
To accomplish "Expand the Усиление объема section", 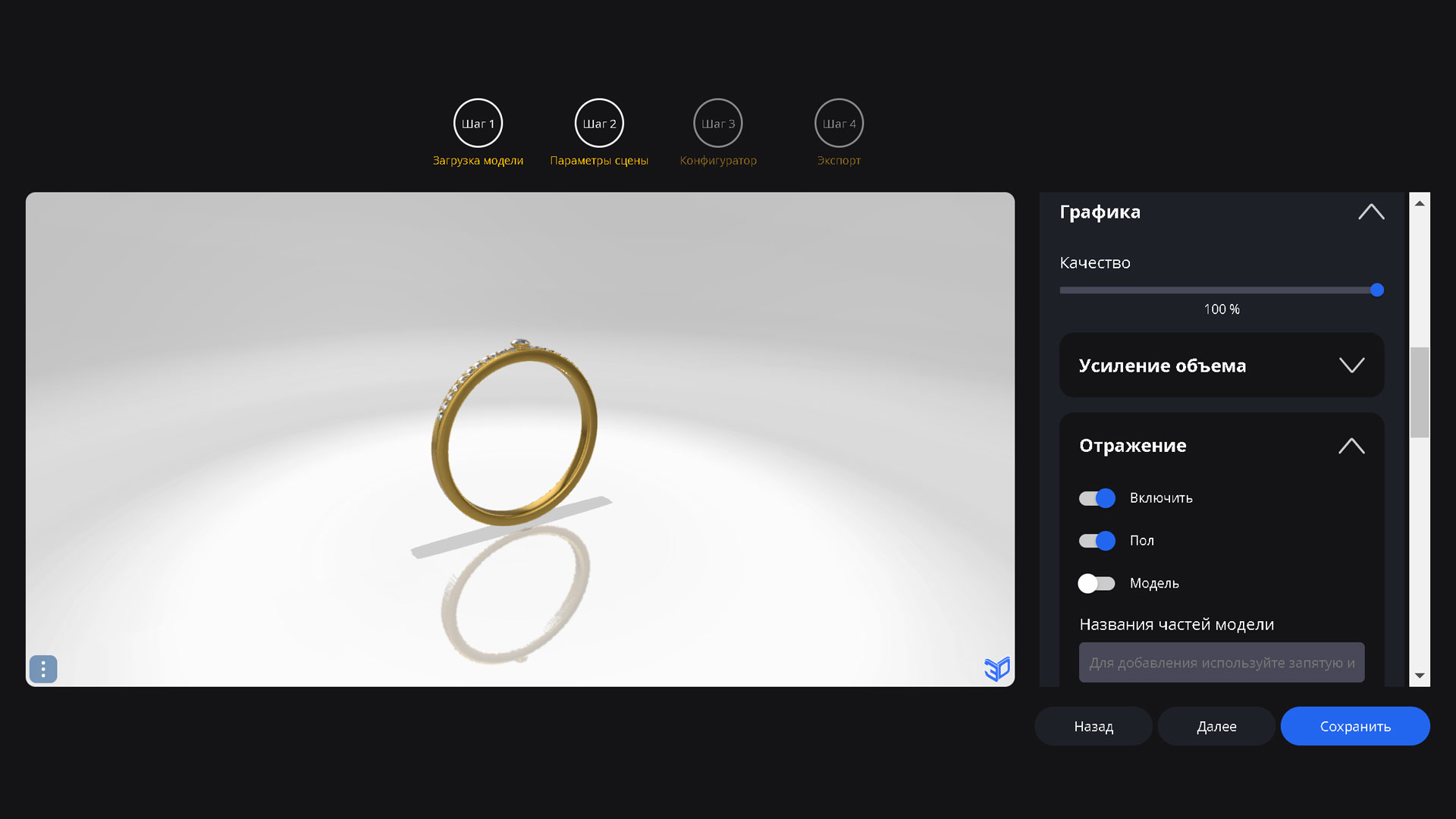I will [1220, 365].
